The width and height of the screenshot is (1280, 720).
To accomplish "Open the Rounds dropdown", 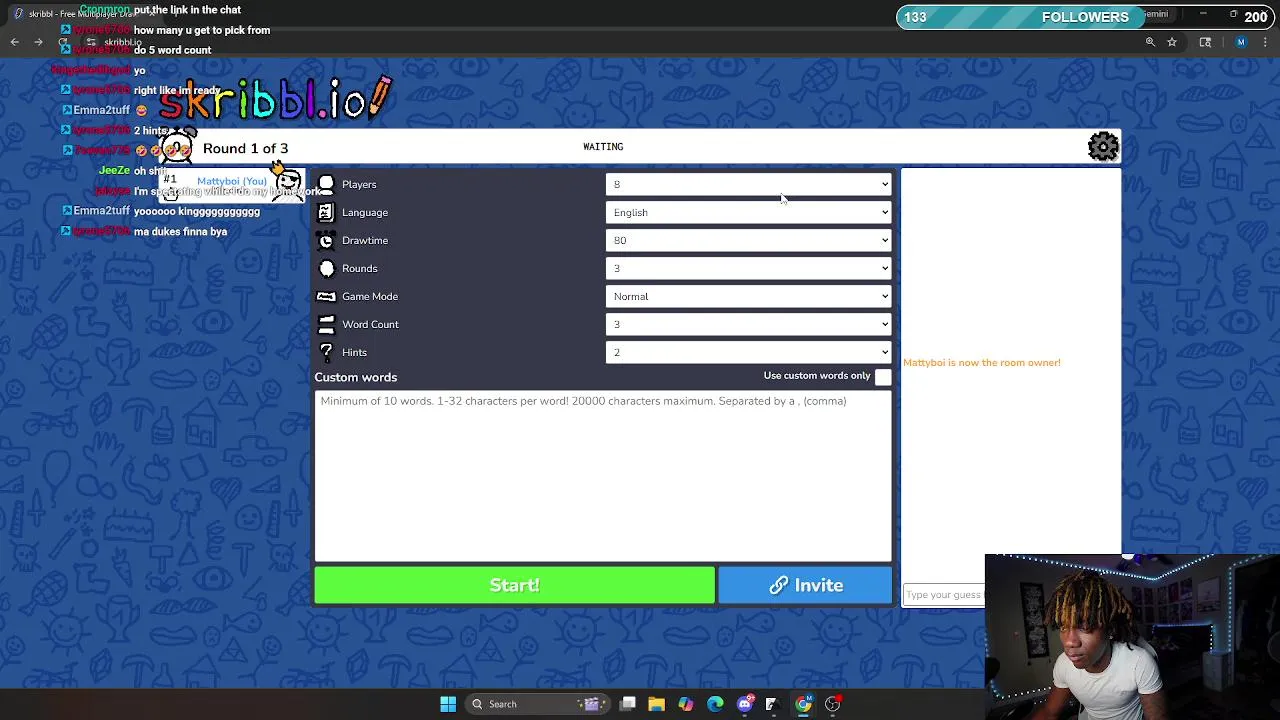I will (x=748, y=268).
